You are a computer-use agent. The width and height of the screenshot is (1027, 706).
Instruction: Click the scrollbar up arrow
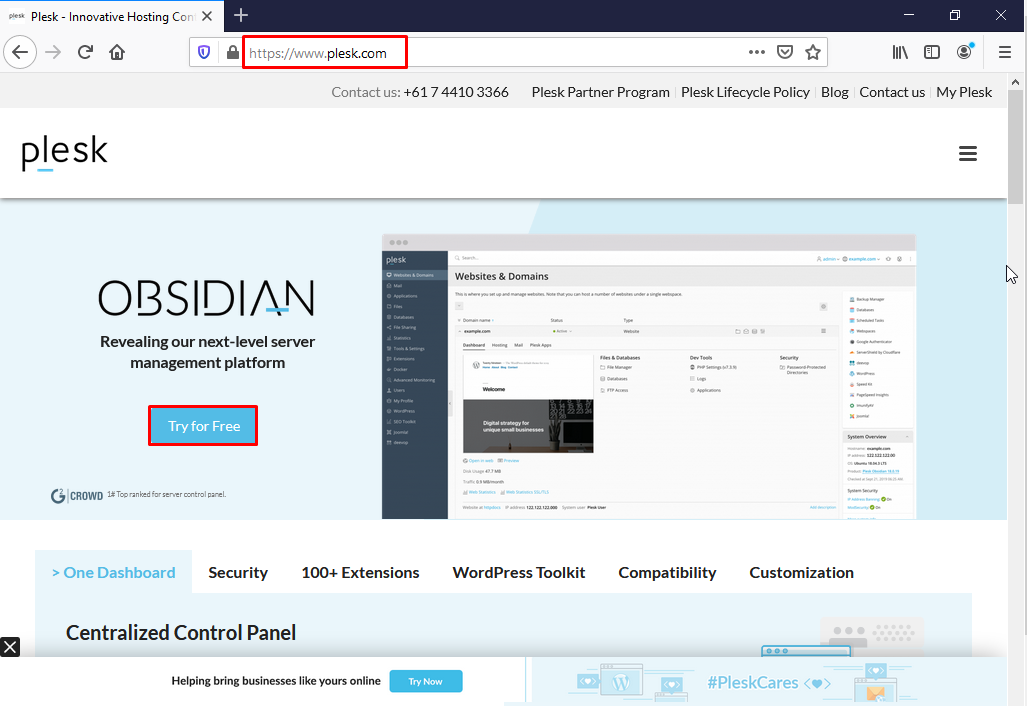tap(1015, 82)
